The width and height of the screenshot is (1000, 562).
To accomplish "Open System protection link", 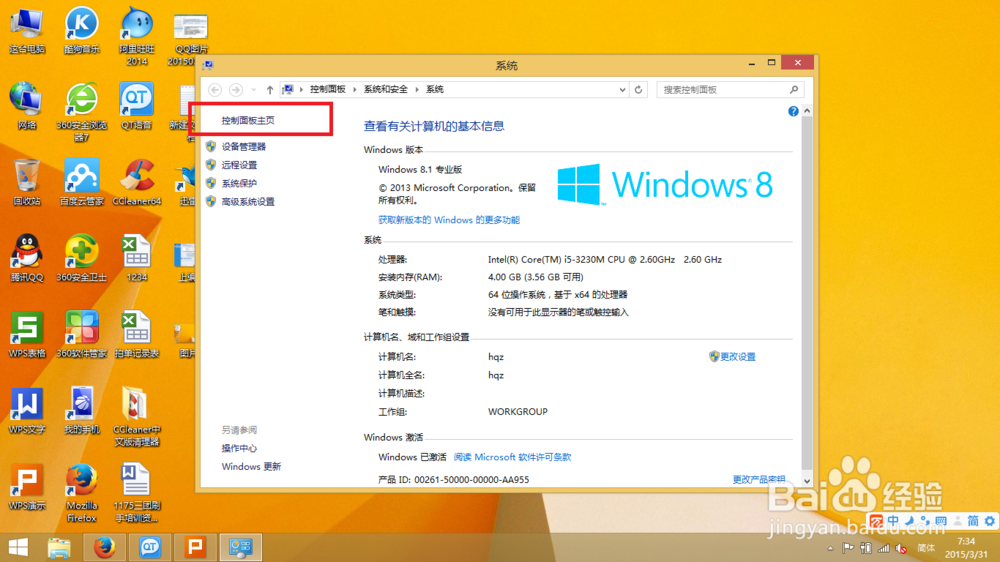I will [239, 184].
